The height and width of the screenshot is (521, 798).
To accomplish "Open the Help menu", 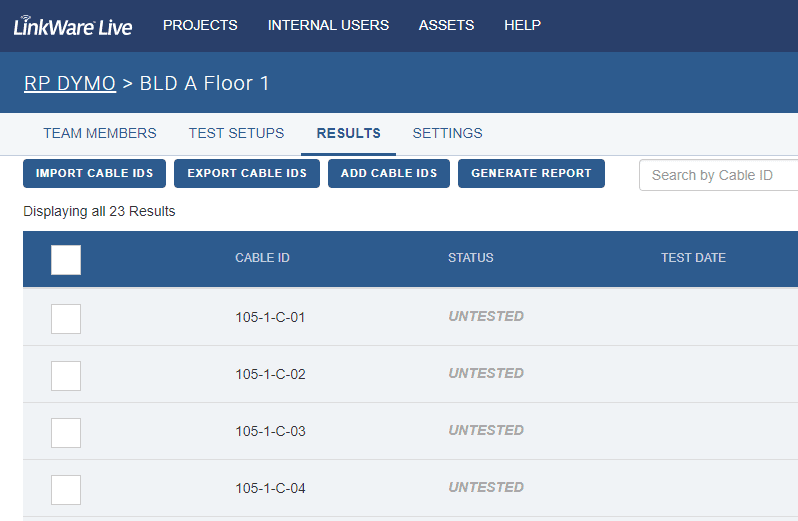I will tap(522, 26).
